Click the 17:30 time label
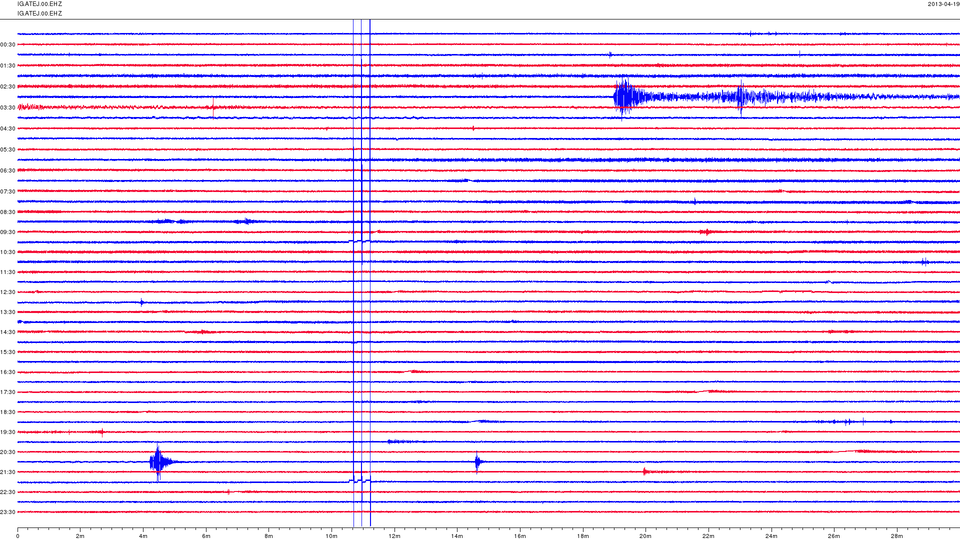The height and width of the screenshot is (540, 960). tap(8, 392)
